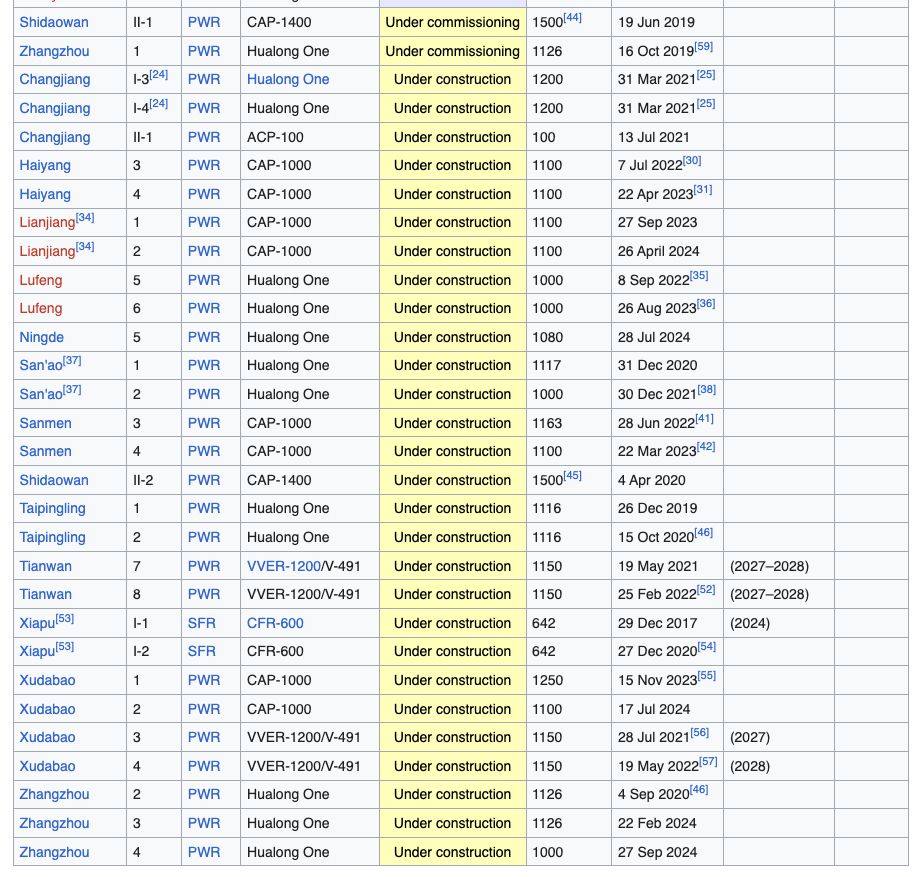Open citation 55 after 15 Nov 2023
The image size is (921, 877).
click(707, 676)
